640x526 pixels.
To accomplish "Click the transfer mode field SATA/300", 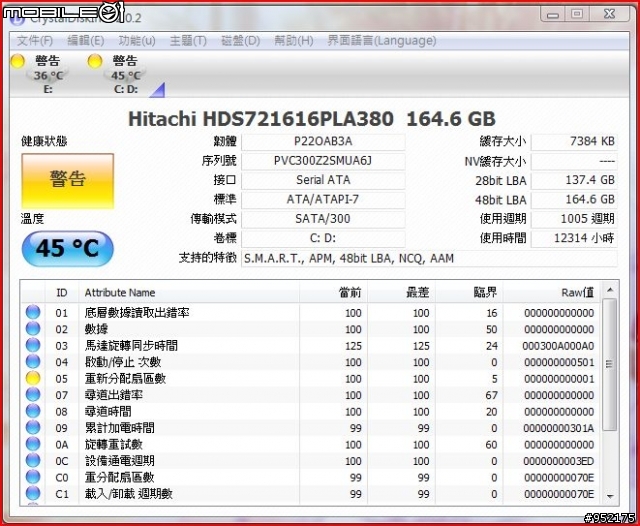I will coord(323,219).
